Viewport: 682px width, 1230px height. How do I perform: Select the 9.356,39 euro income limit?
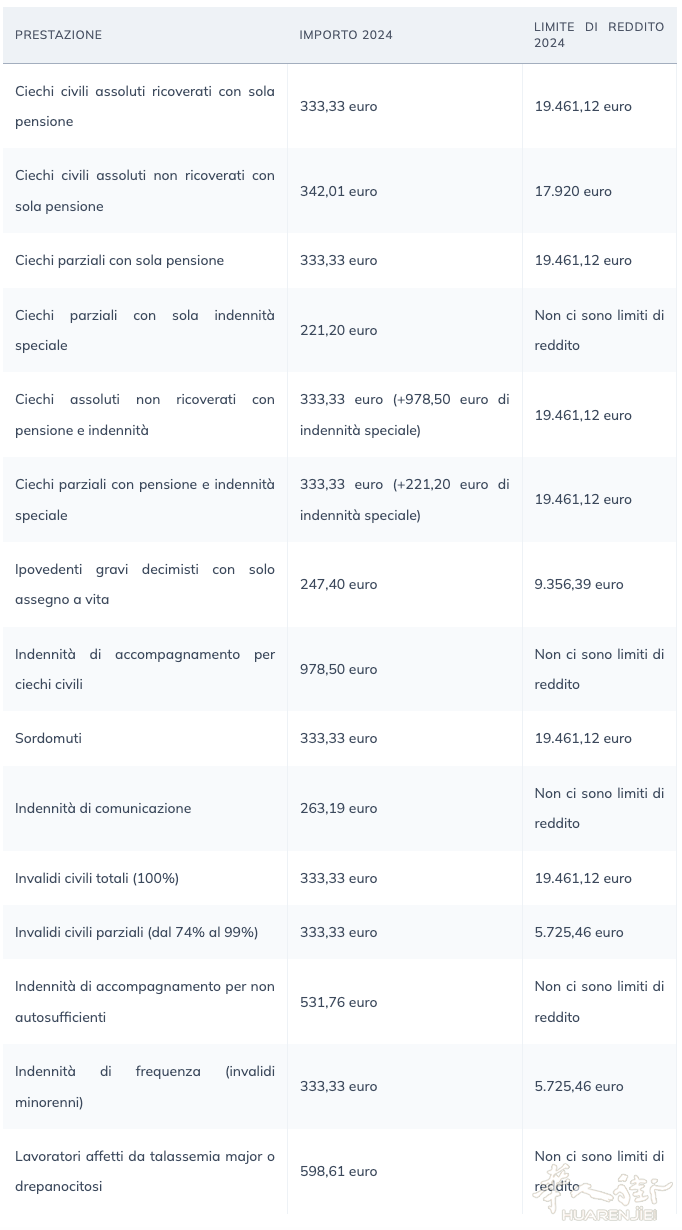578,584
